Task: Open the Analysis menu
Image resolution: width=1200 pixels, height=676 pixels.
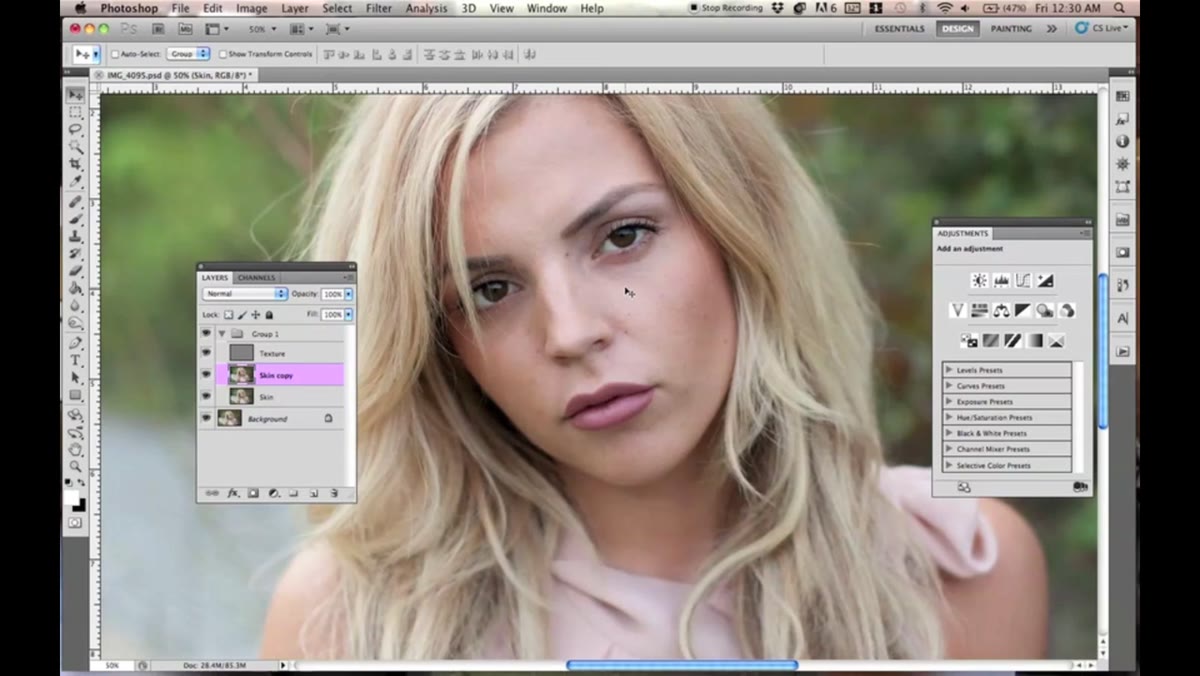Action: tap(427, 8)
